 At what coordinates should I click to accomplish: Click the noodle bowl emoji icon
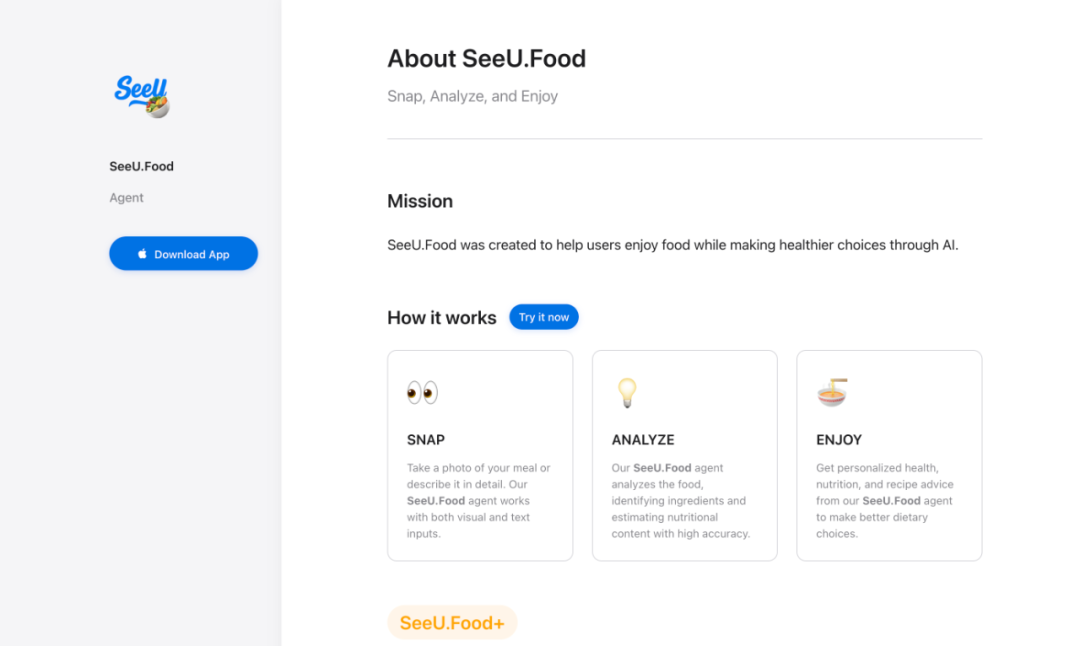click(x=832, y=392)
